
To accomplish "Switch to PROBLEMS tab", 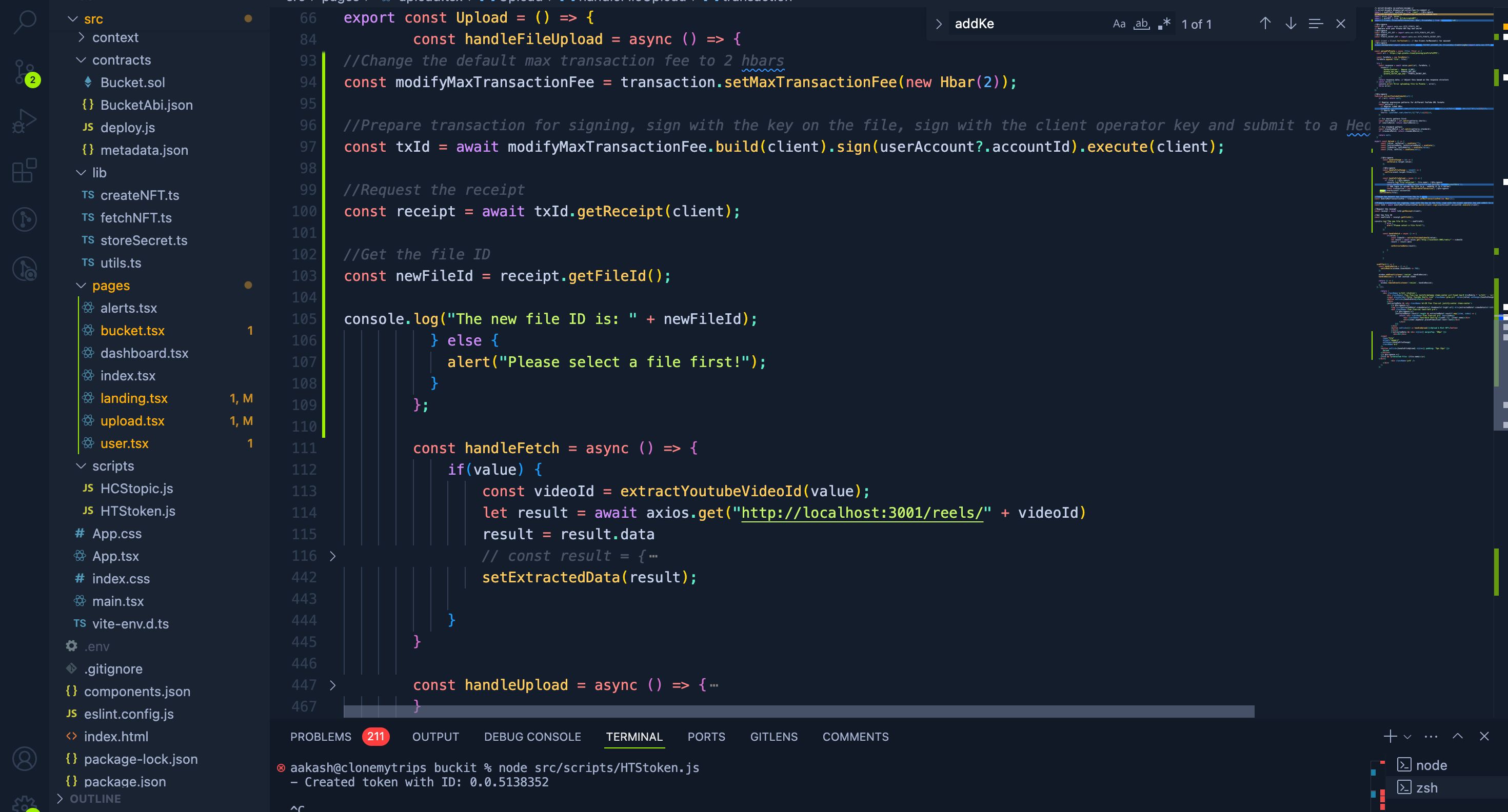I will 321,737.
